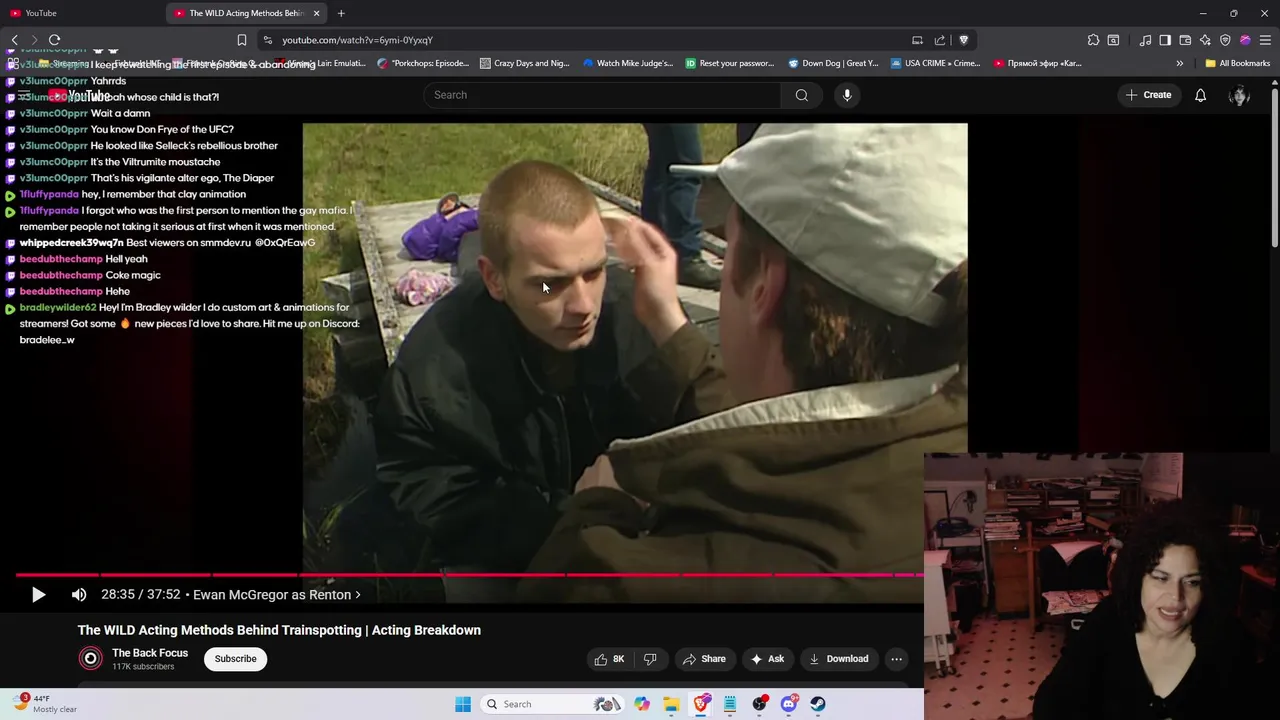Open the Windows Start menu
Viewport: 1280px width, 720px height.
[463, 704]
